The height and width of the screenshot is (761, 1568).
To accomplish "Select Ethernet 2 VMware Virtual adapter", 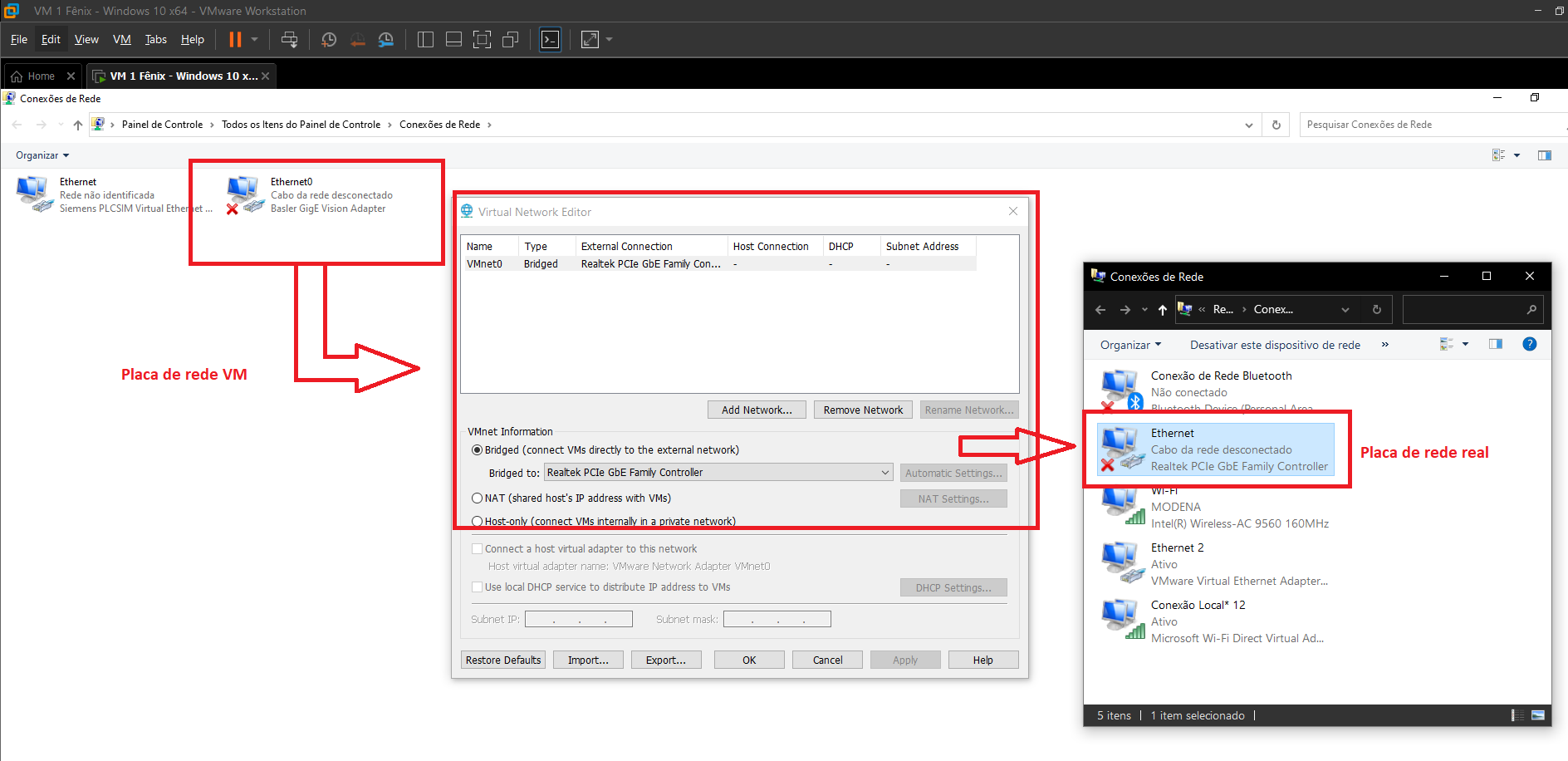I will click(1216, 564).
